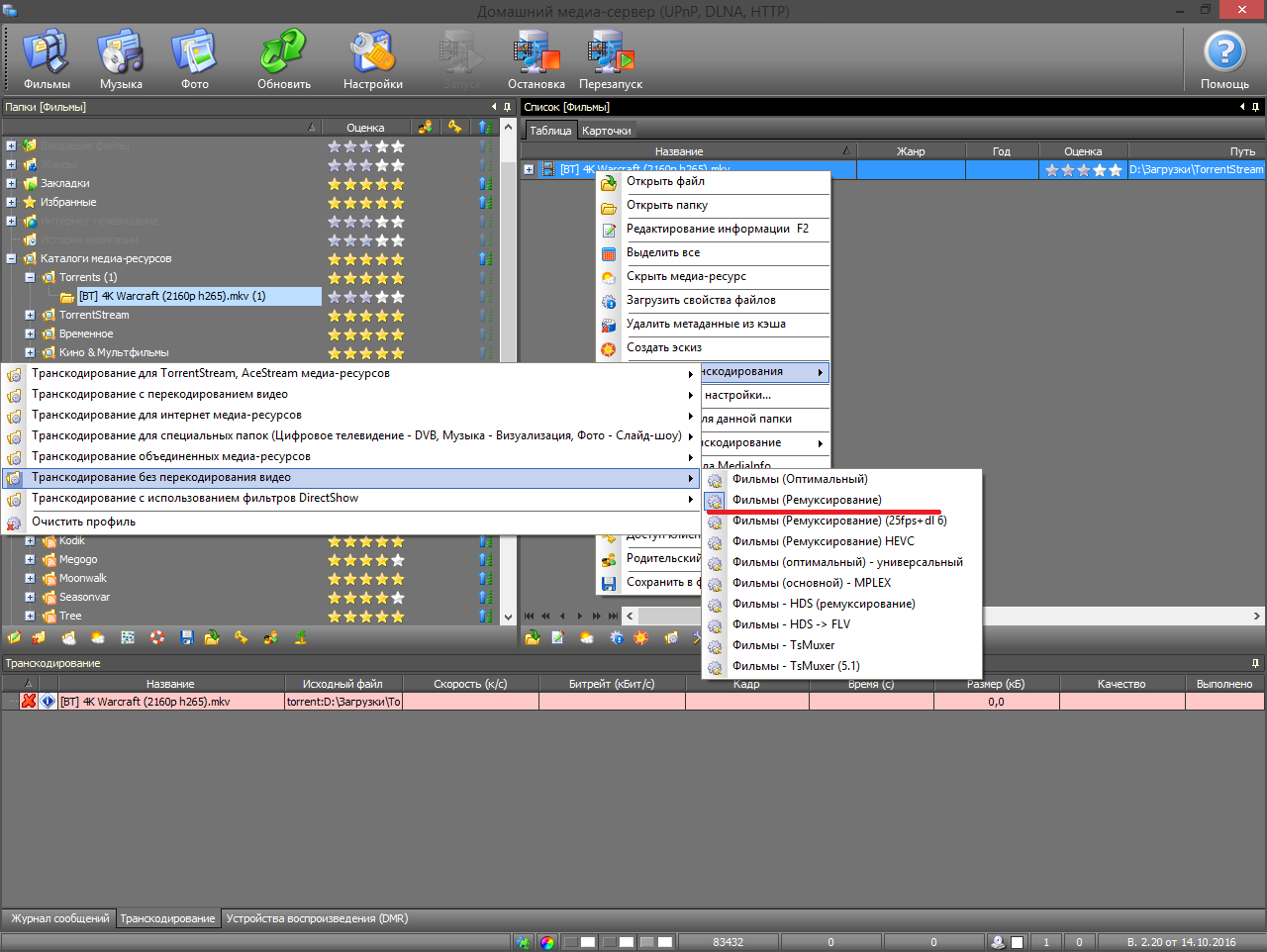Choose Транскодирование с перекодированием видео

coord(159,394)
